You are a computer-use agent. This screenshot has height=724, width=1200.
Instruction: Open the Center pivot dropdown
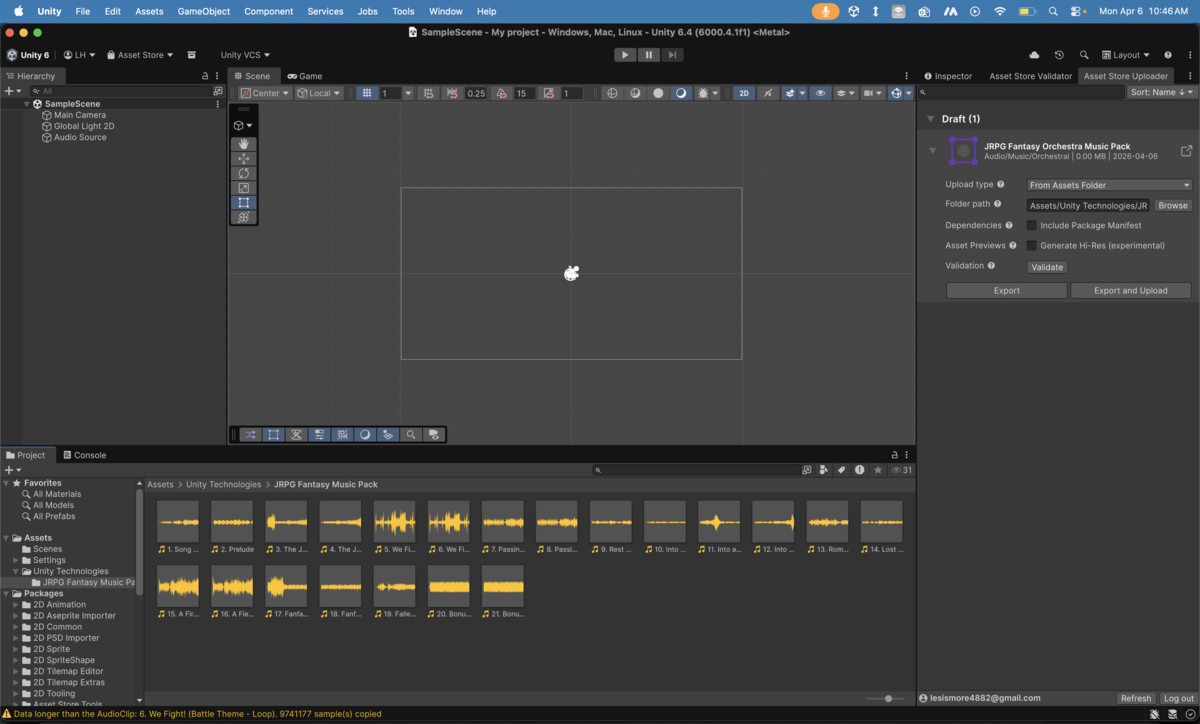click(265, 93)
